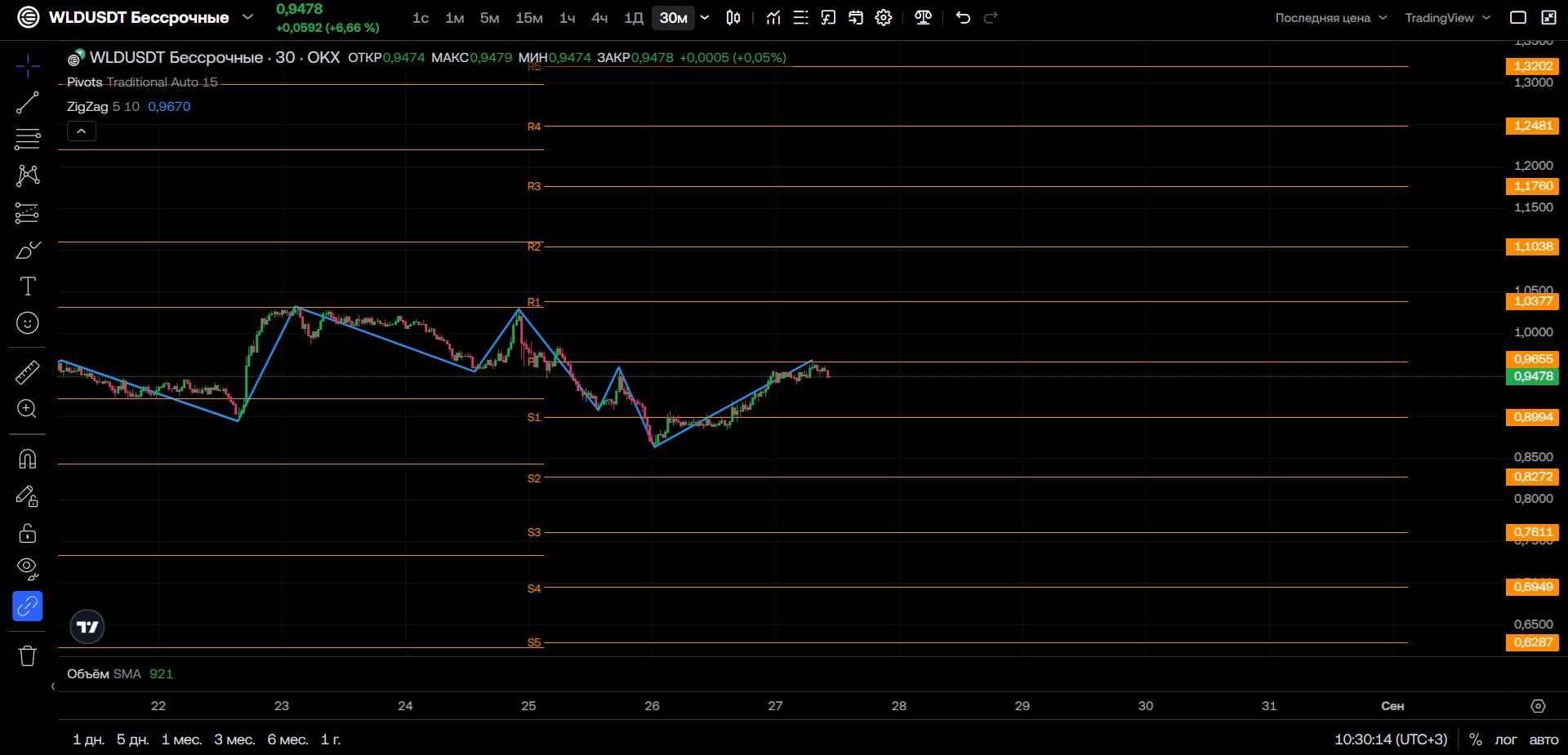The height and width of the screenshot is (755, 1568).
Task: Collapse the indicator legend chevron
Action: point(82,131)
